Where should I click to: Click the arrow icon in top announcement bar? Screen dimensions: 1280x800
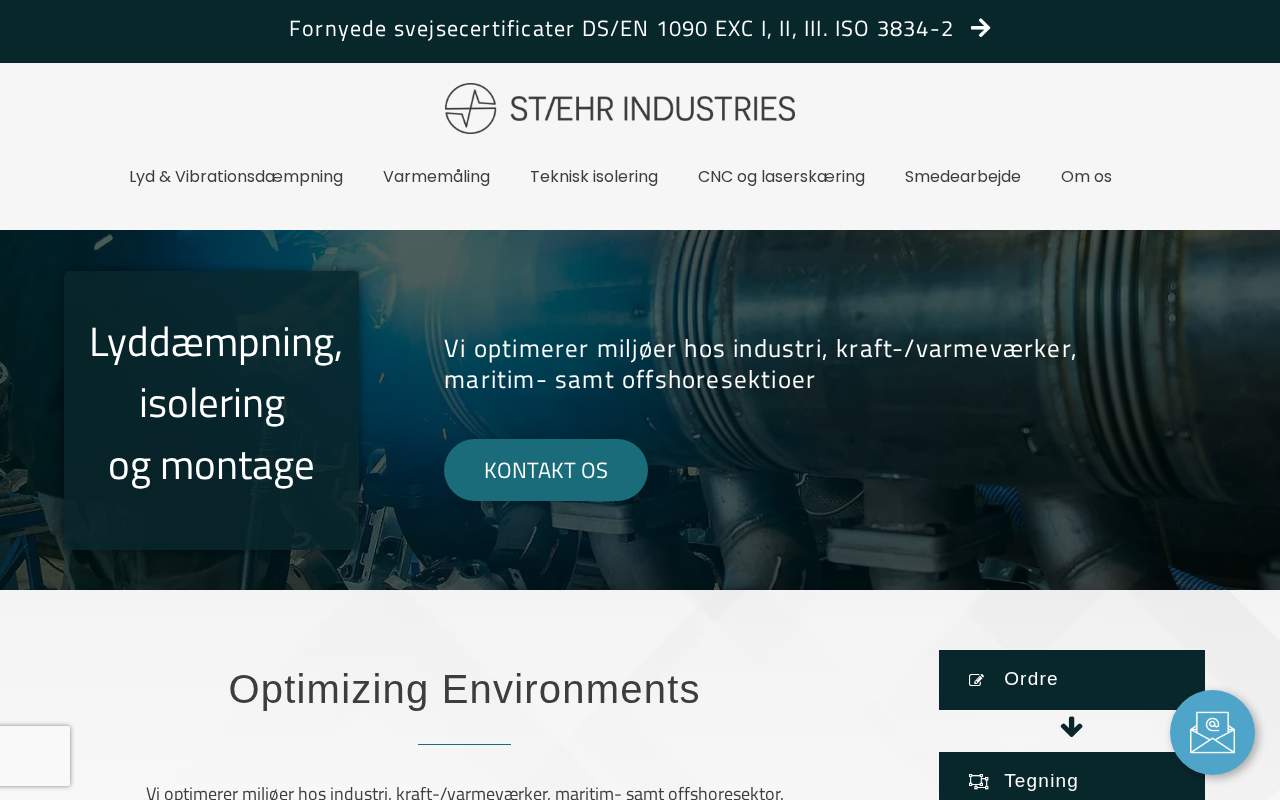[x=981, y=28]
